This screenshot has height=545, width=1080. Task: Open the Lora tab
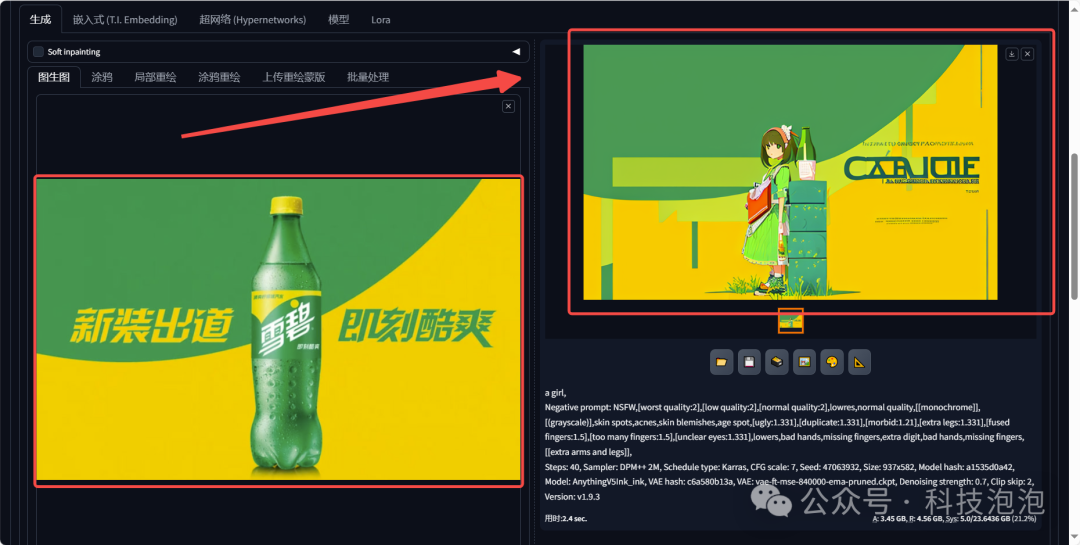[381, 19]
